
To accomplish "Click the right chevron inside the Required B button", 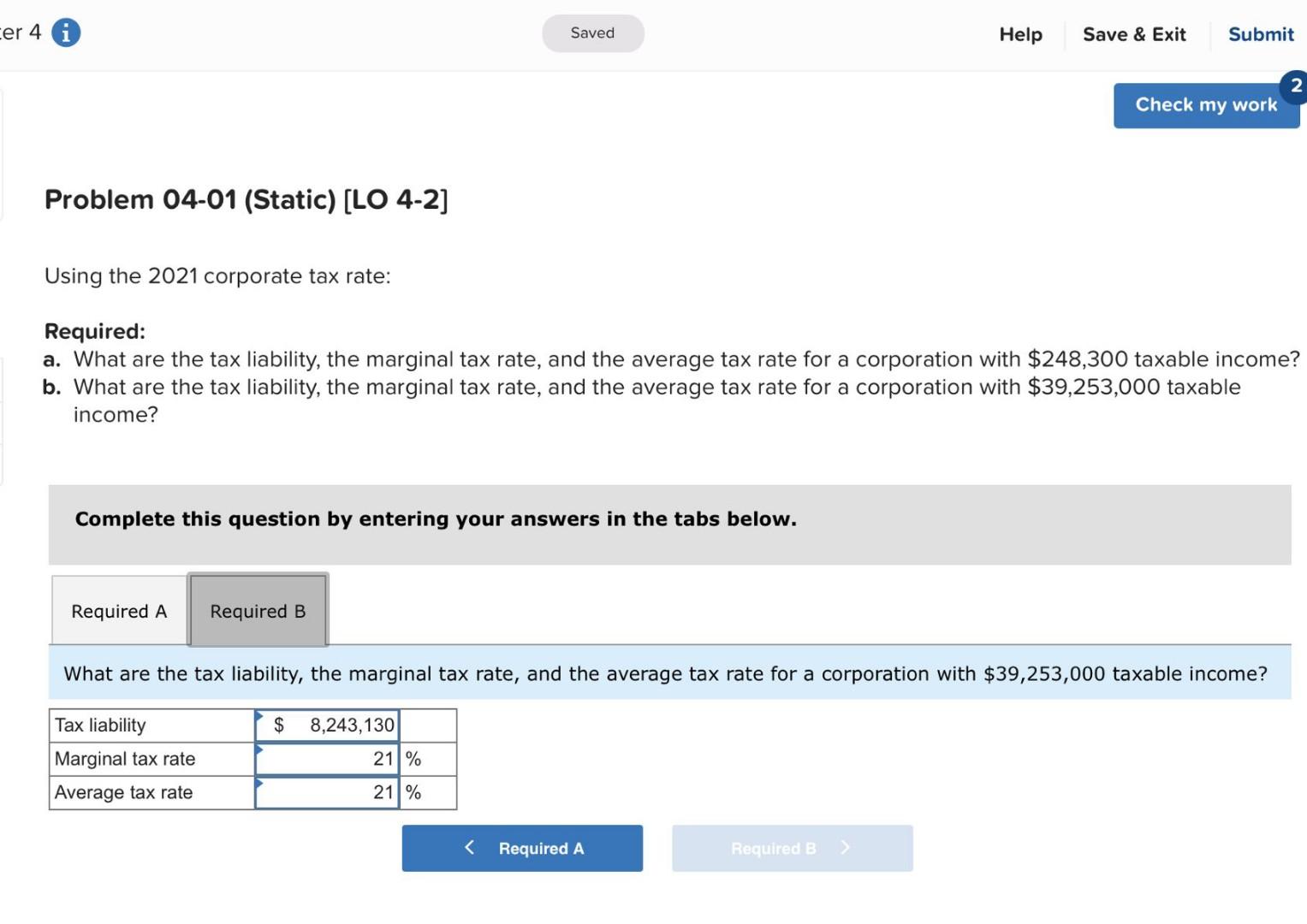I will point(844,848).
